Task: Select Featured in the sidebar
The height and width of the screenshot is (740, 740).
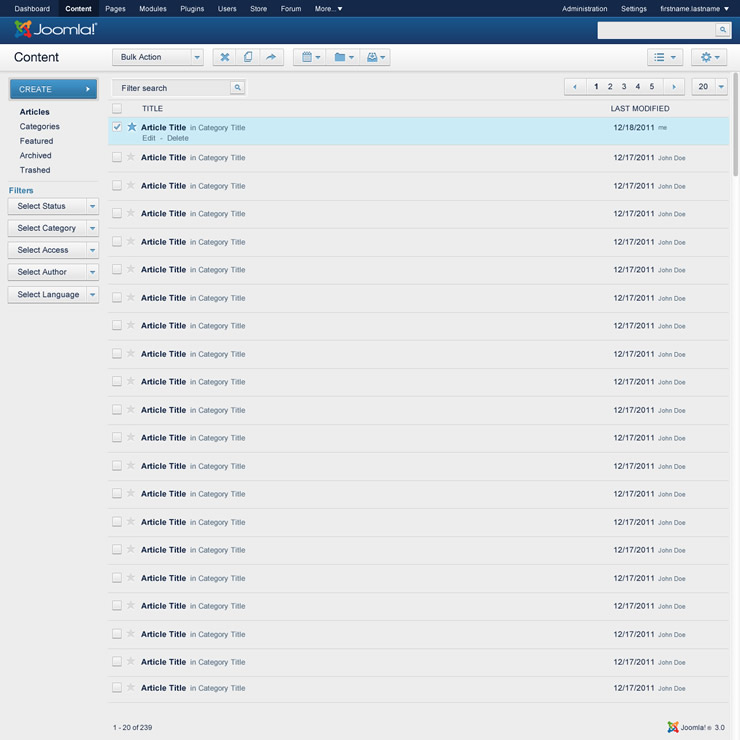Action: tap(36, 141)
